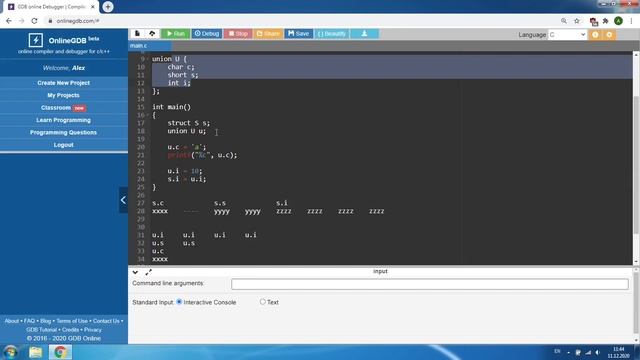Close the GDB online Debugger tab
Viewport: 640px width, 360px height.
93,7
